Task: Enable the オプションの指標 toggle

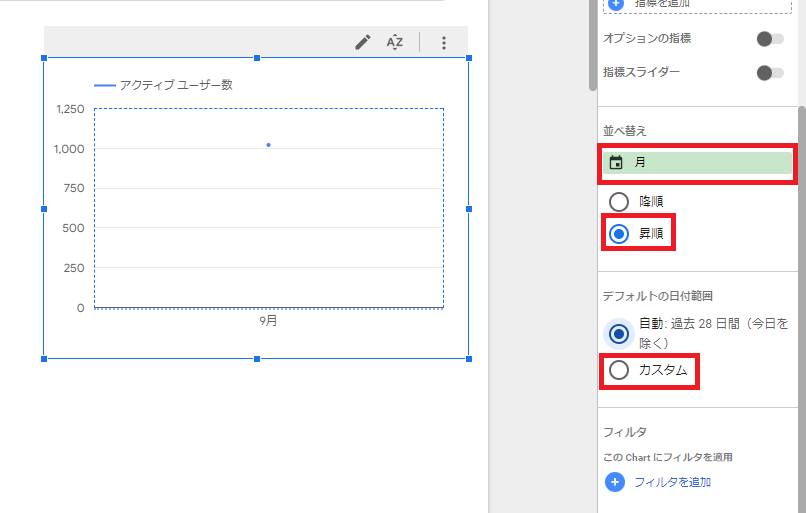Action: point(769,39)
